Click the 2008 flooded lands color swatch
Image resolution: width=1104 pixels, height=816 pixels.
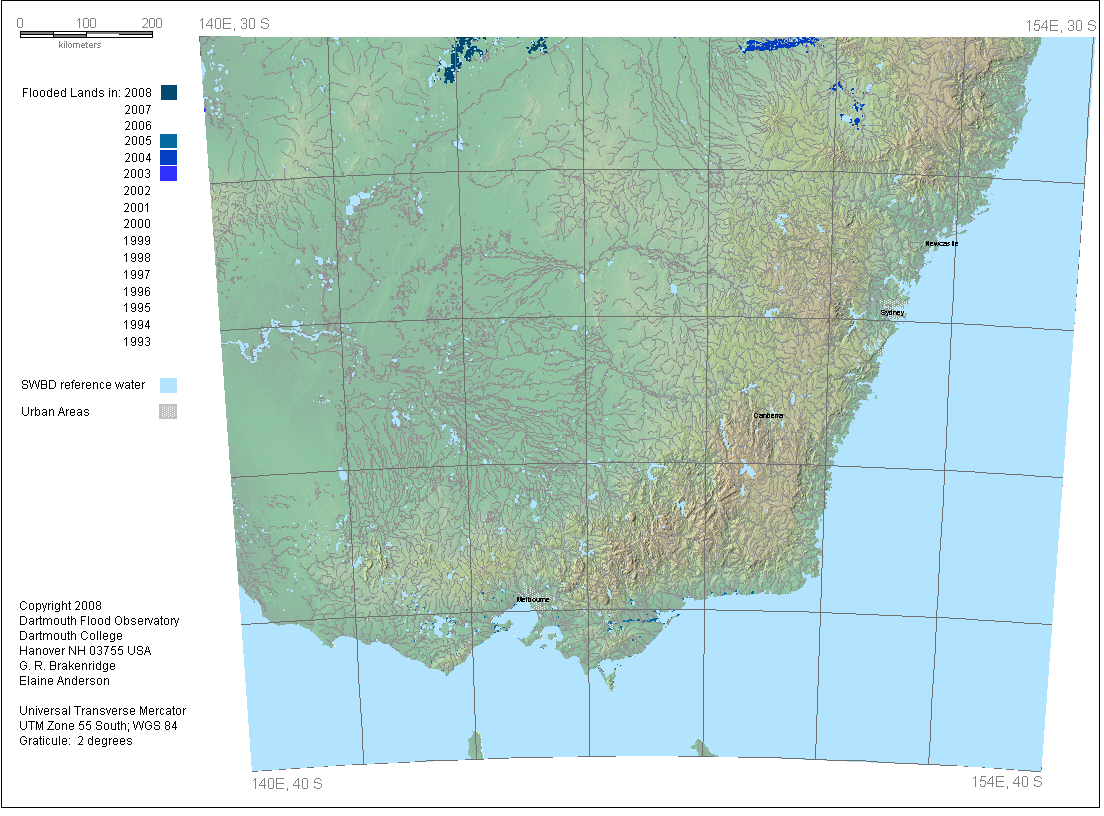click(168, 93)
